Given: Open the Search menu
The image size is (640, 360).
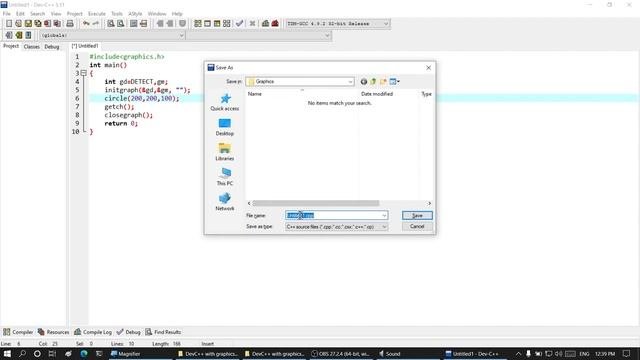Looking at the screenshot, I should pyautogui.click(x=38, y=14).
